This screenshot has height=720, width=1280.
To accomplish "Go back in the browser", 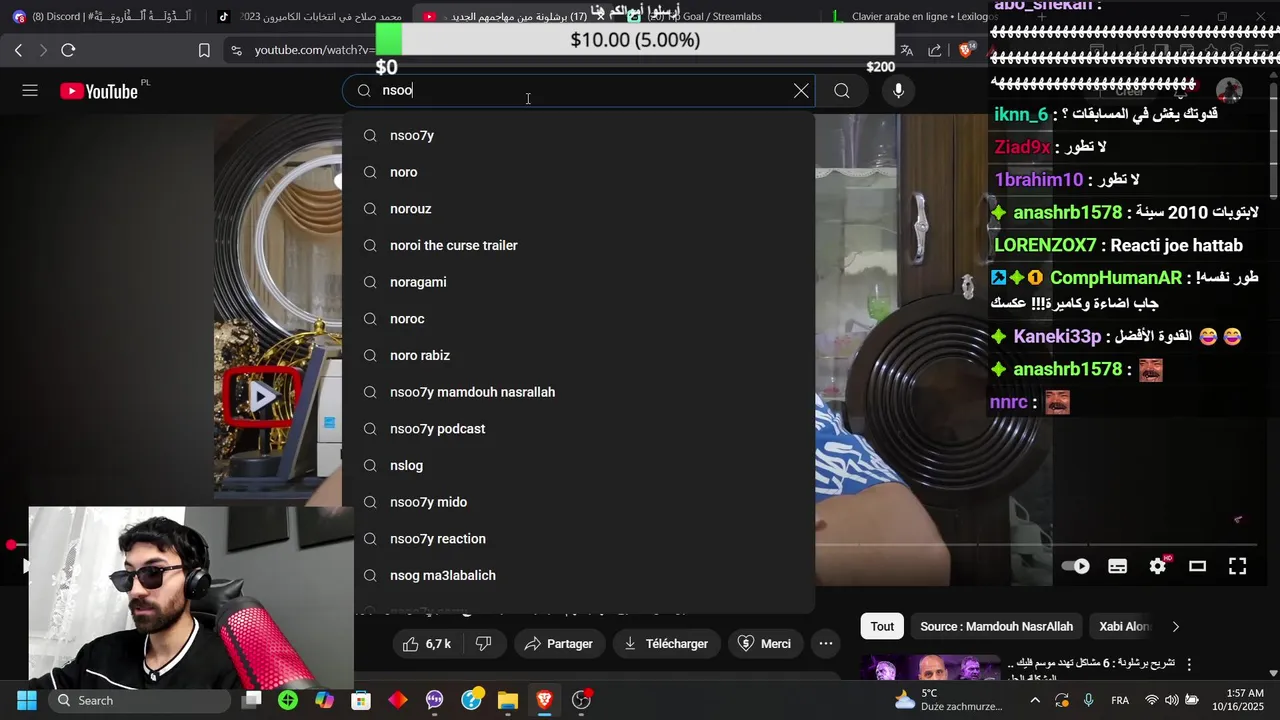I will 18,50.
